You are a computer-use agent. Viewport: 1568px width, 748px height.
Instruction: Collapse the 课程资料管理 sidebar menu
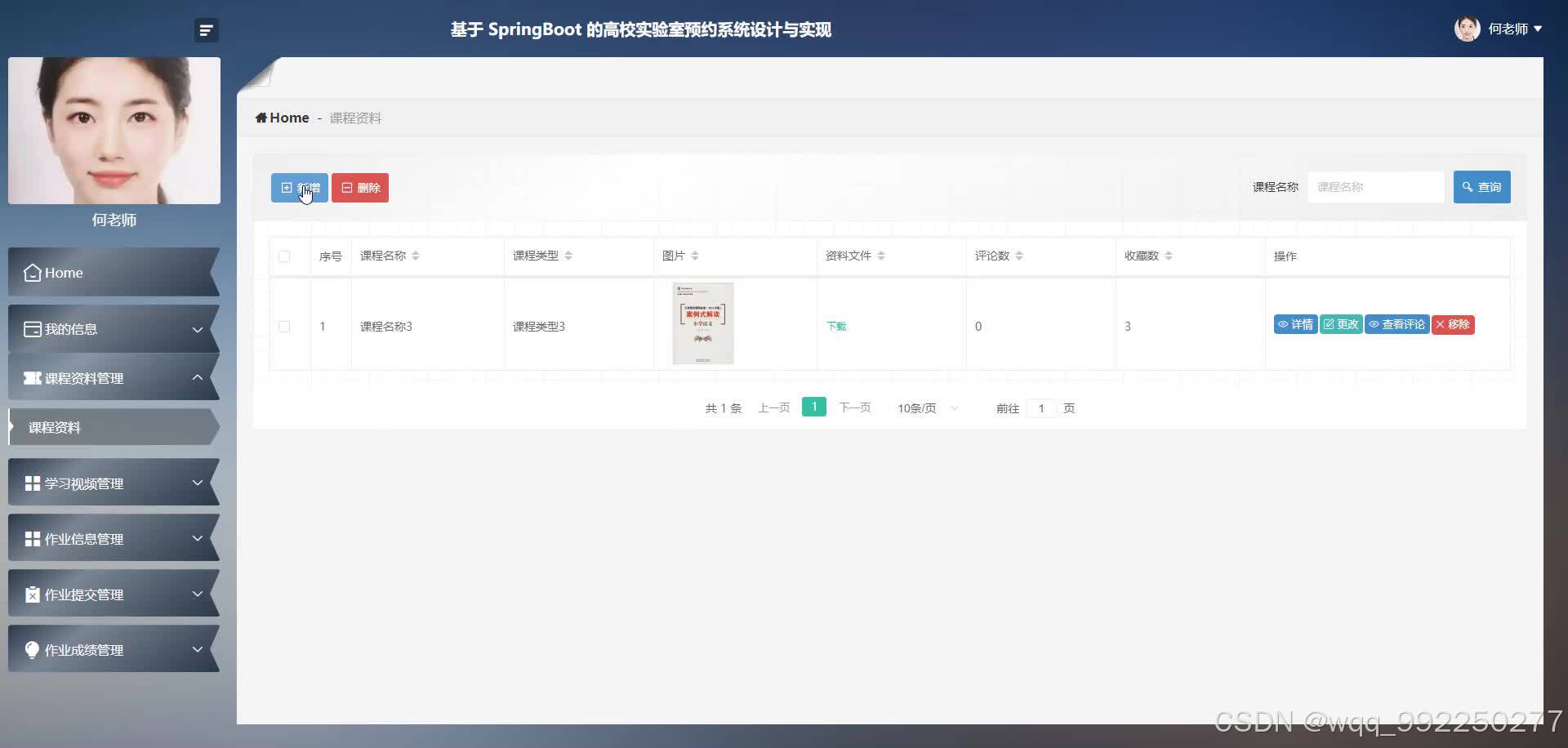pos(114,377)
